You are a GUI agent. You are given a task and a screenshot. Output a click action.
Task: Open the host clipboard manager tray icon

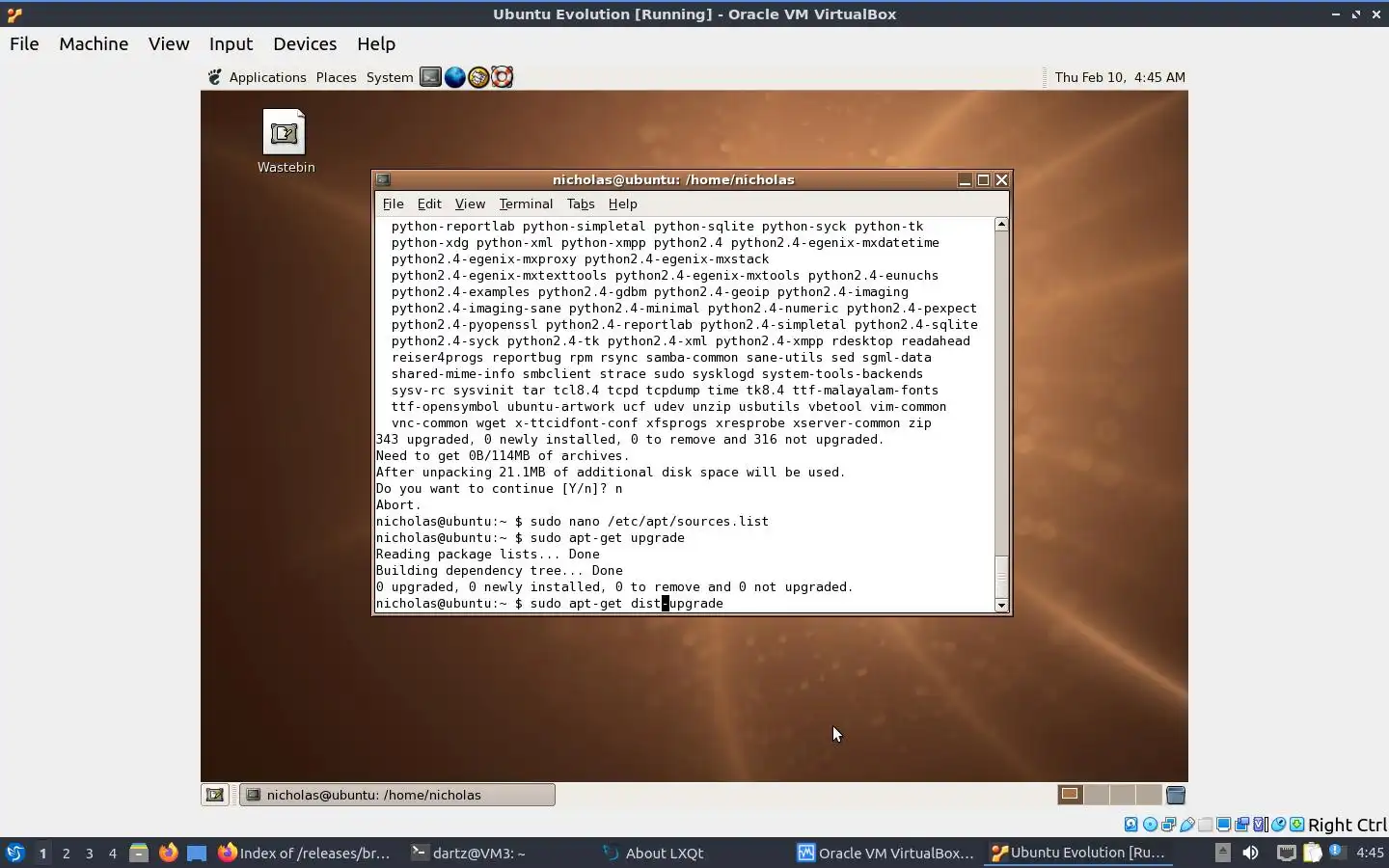point(1313,853)
